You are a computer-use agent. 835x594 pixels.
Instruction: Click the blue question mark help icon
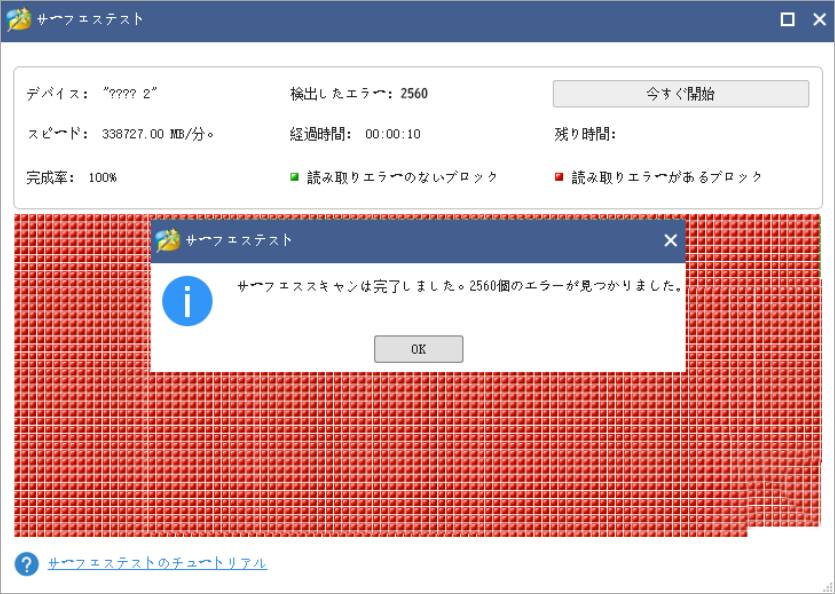click(27, 564)
